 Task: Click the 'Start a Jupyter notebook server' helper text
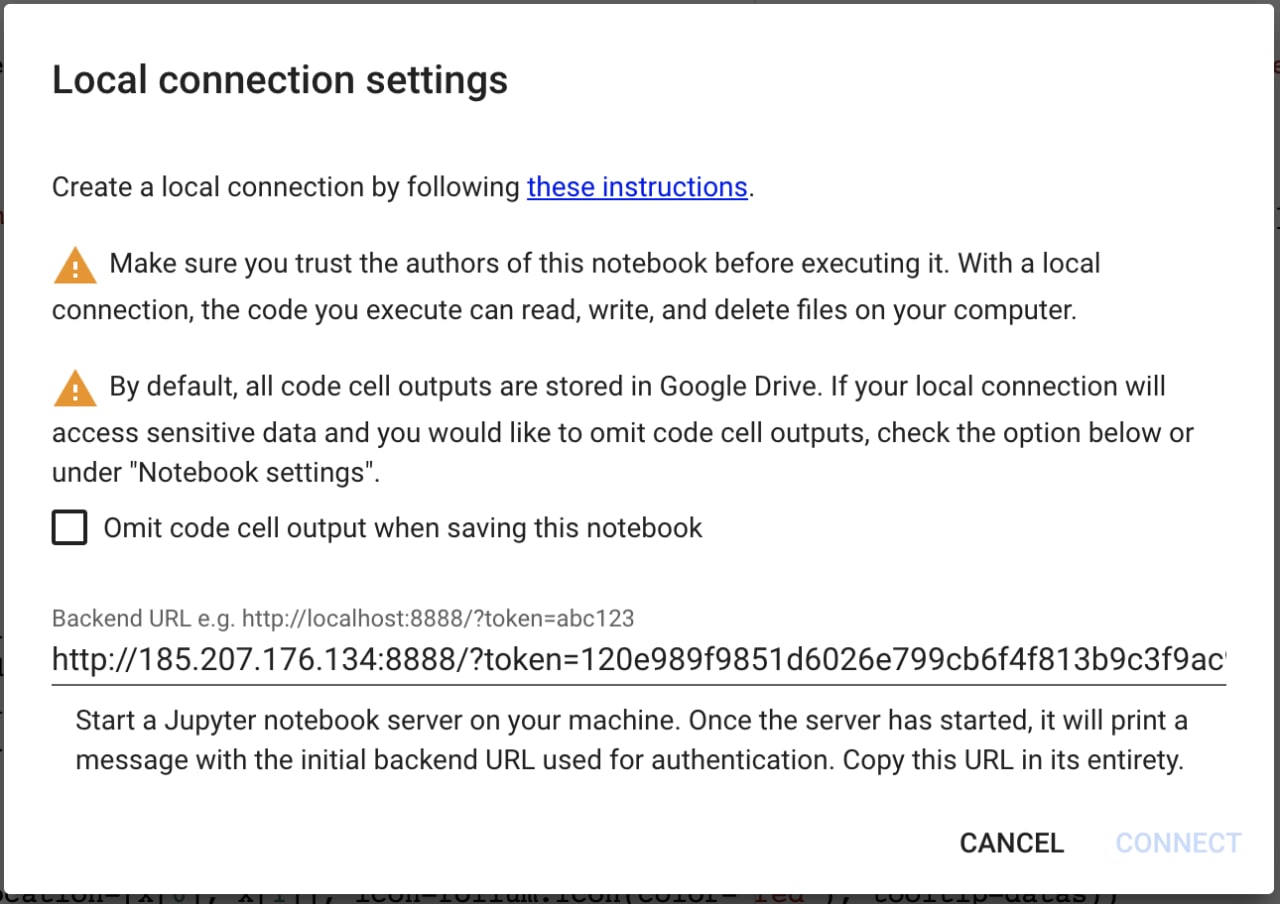click(630, 740)
